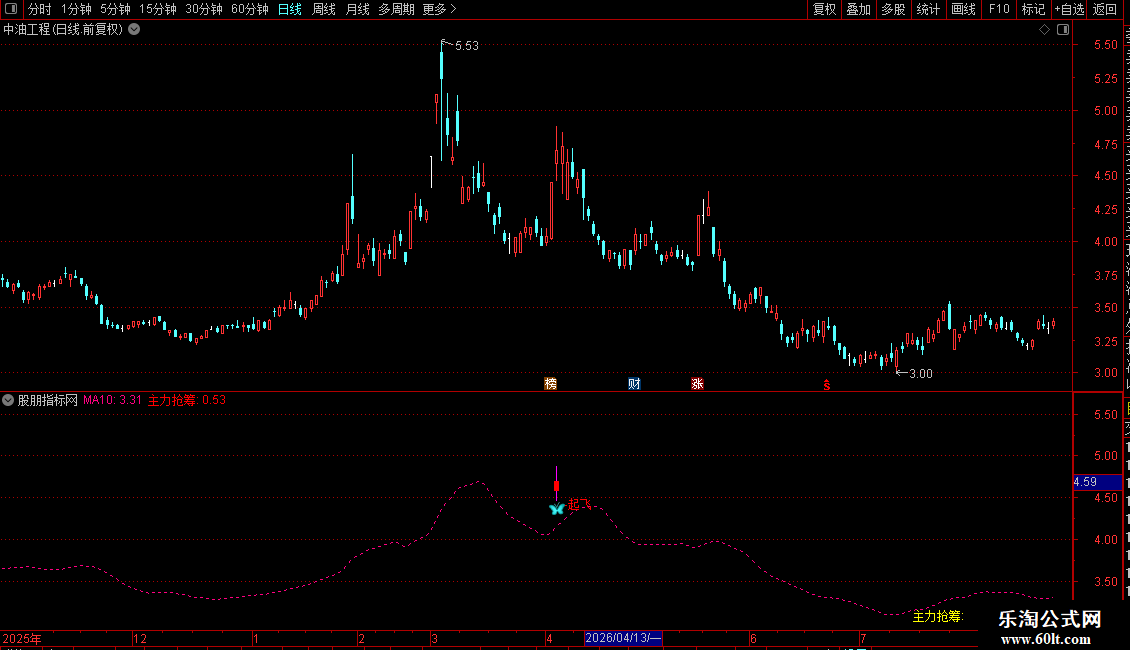Click the yellow 主力抢筹 label in indicator pane
The height and width of the screenshot is (650, 1130).
pyautogui.click(x=938, y=617)
